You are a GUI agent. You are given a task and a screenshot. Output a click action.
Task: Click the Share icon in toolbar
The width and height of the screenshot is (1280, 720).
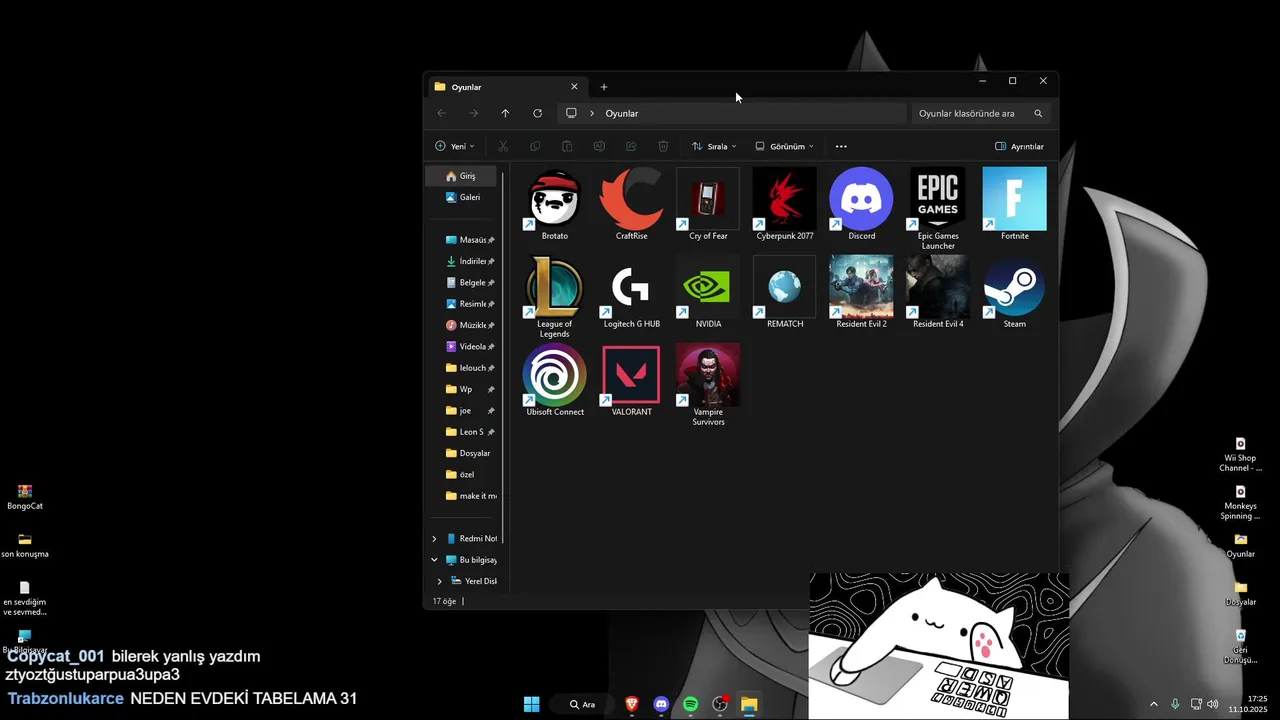pos(631,146)
